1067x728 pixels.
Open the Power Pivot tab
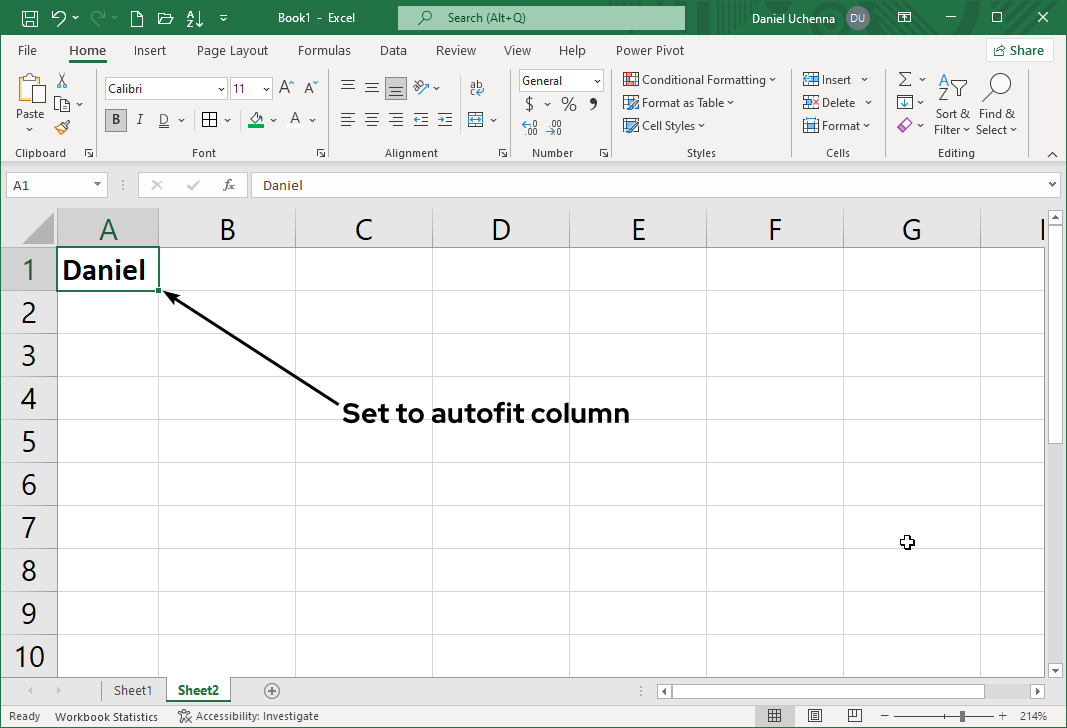(x=649, y=50)
